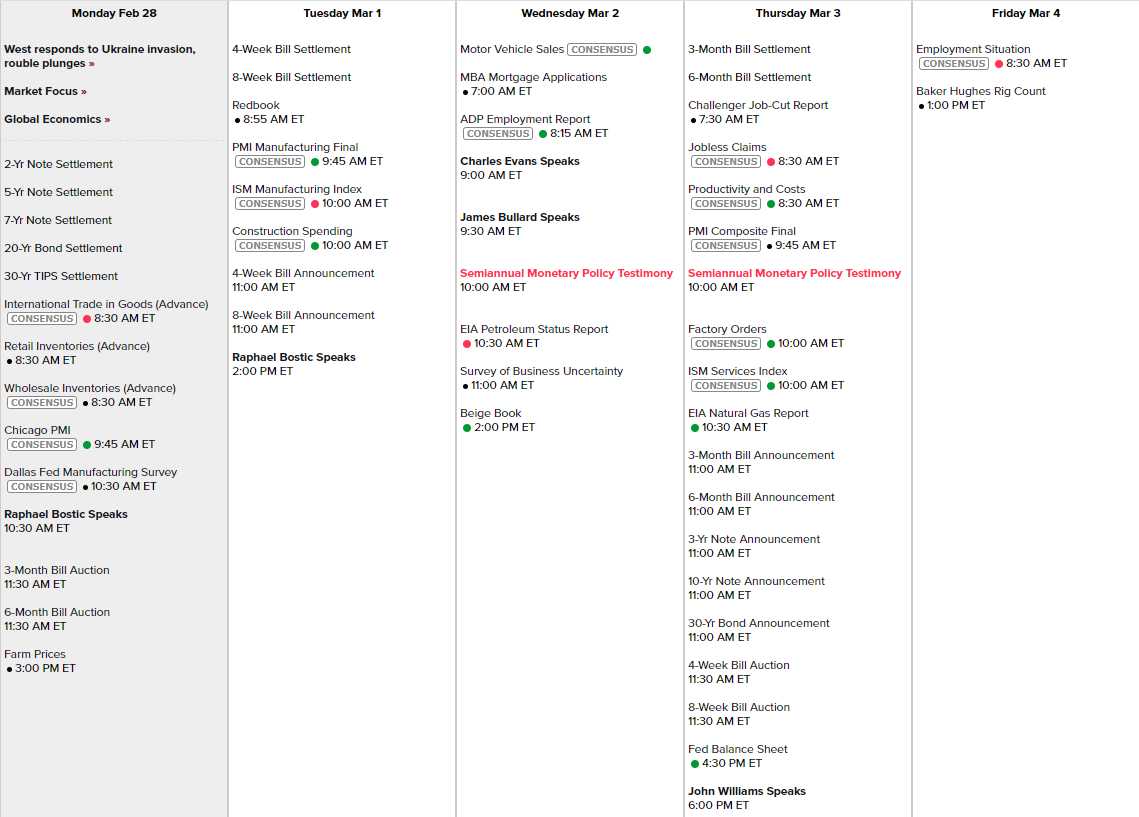Image resolution: width=1139 pixels, height=817 pixels.
Task: Open Dallas Fed Manufacturing Survey entry
Action: (90, 472)
